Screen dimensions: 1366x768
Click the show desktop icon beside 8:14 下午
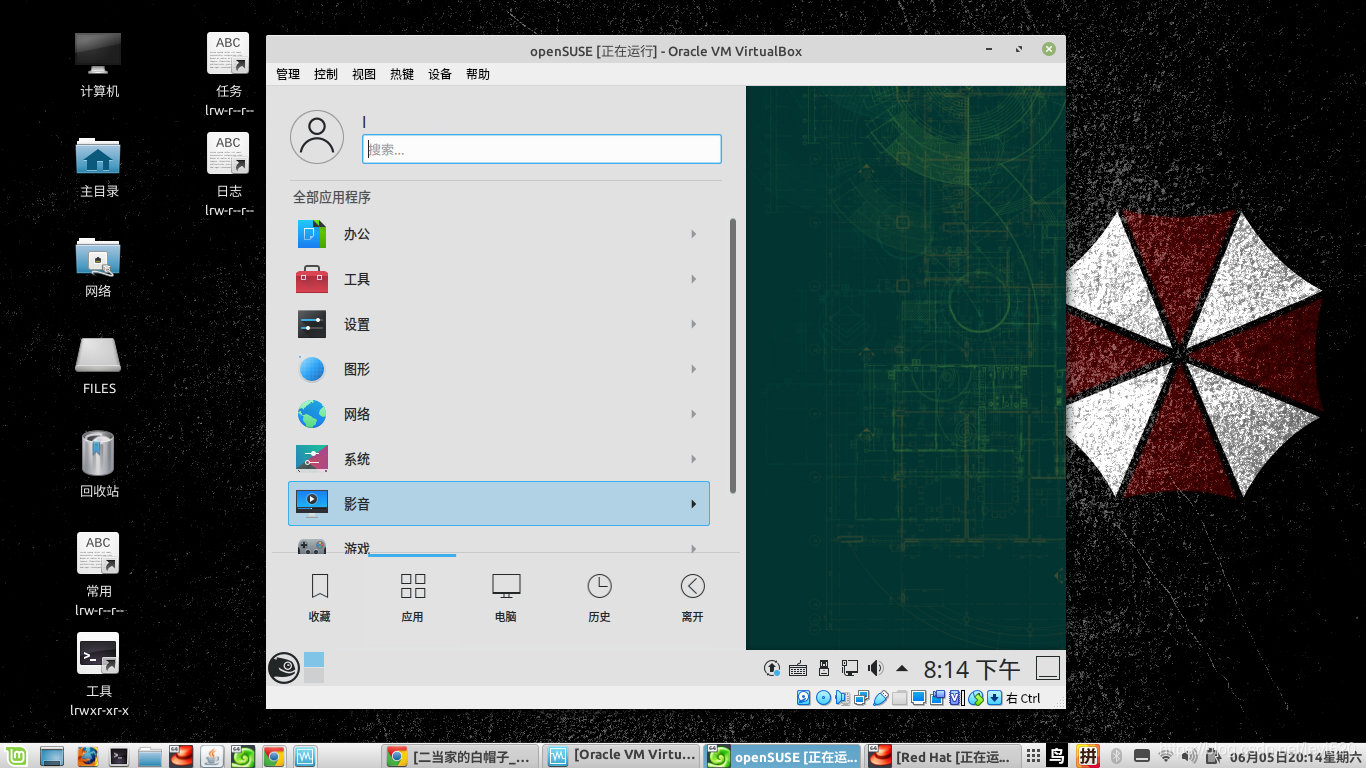tap(1047, 668)
